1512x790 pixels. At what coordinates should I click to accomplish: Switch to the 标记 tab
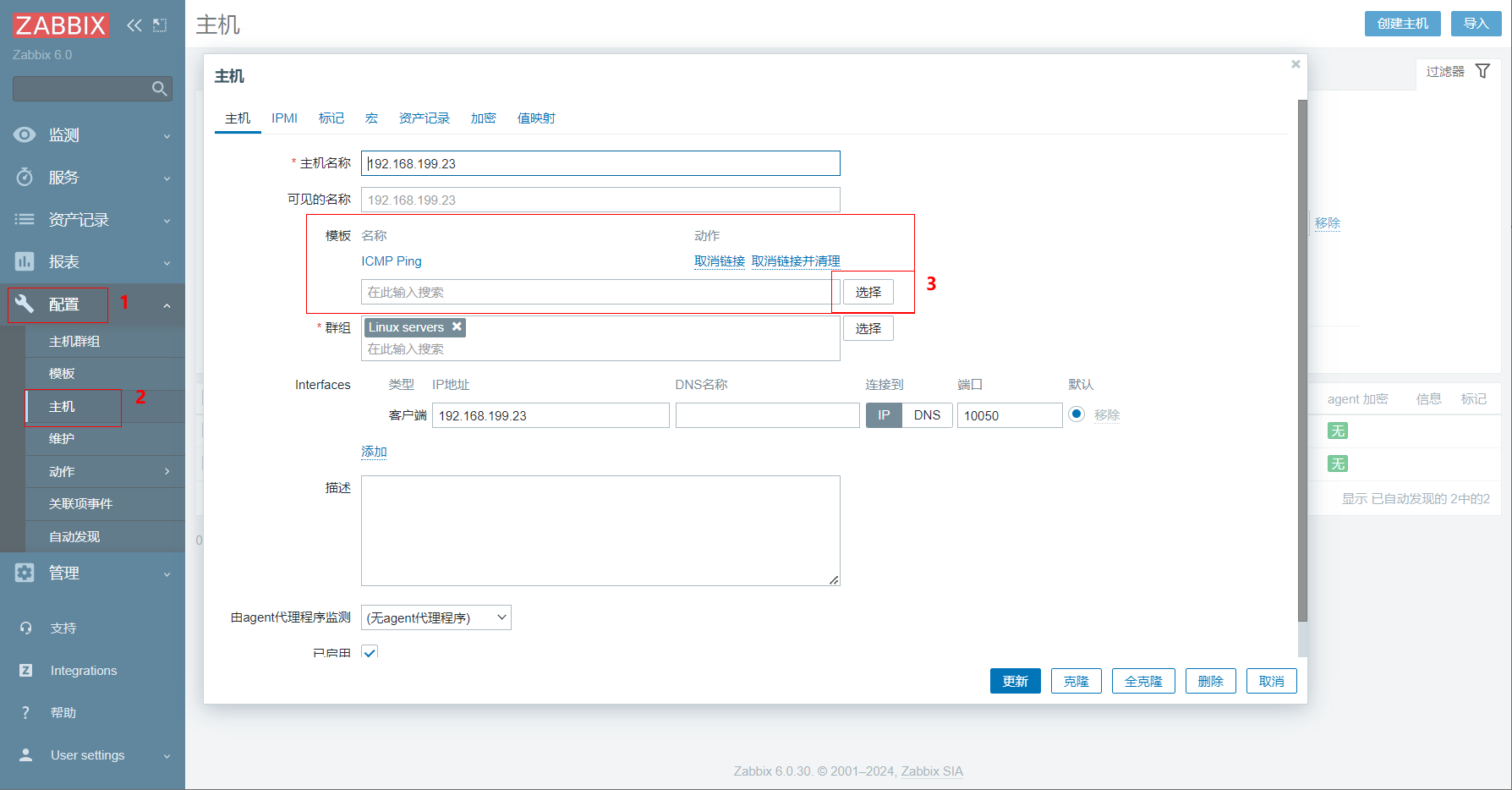[x=331, y=118]
